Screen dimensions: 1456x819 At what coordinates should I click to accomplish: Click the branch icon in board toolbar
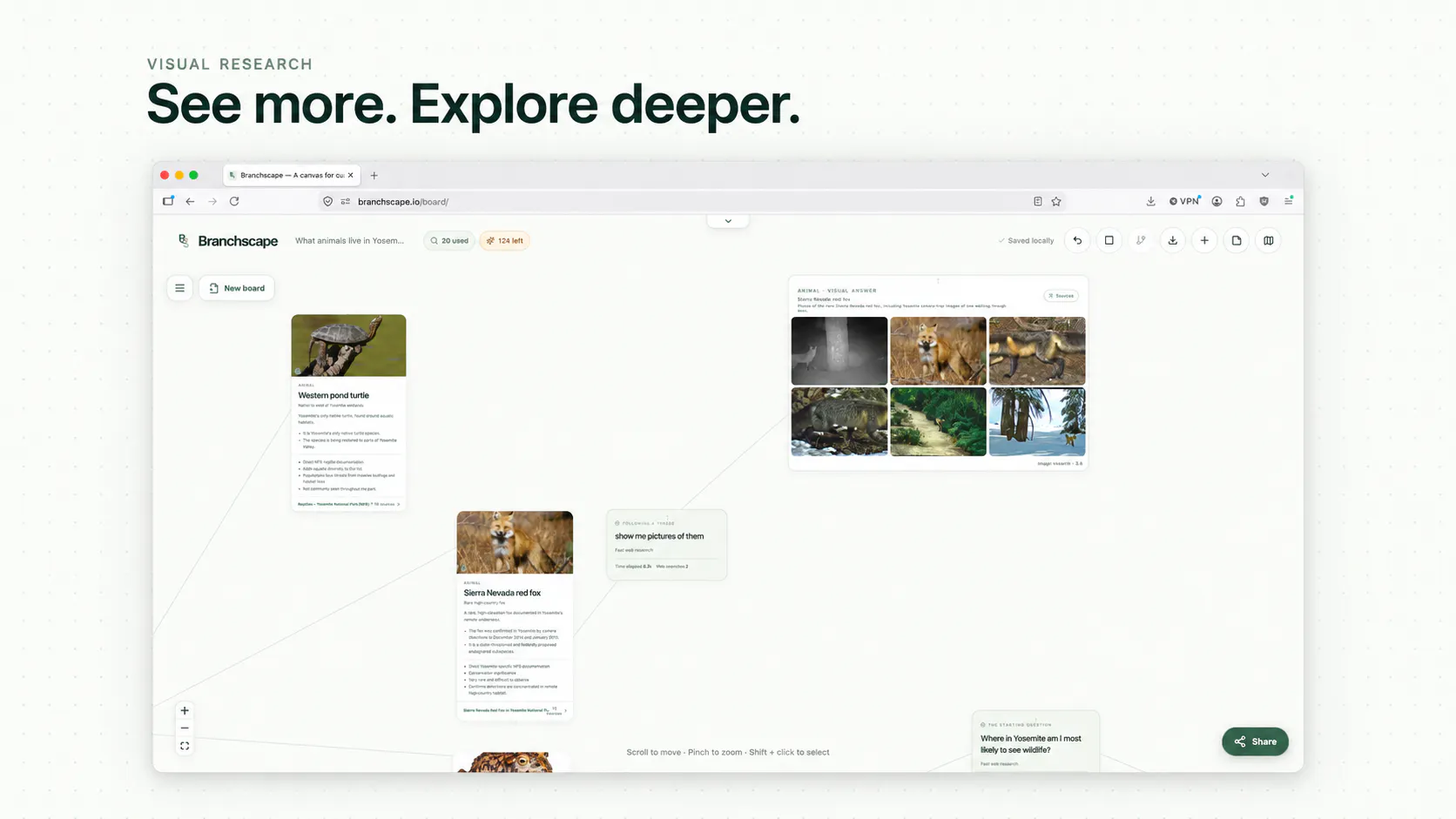point(1141,240)
